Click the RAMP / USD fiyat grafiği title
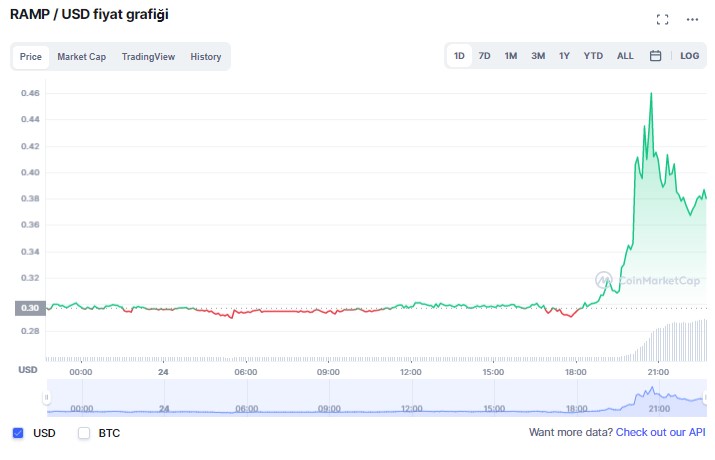This screenshot has height=460, width=715. pyautogui.click(x=89, y=15)
